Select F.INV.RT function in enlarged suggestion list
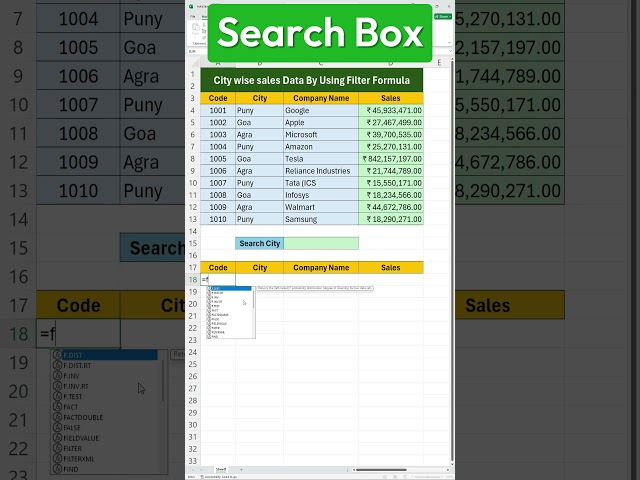The height and width of the screenshot is (480, 640). click(76, 386)
